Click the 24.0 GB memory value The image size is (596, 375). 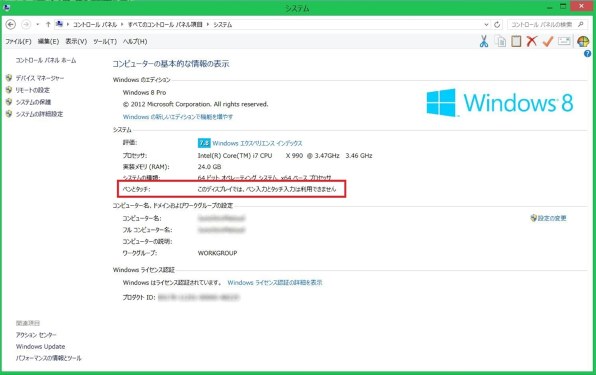click(x=209, y=167)
